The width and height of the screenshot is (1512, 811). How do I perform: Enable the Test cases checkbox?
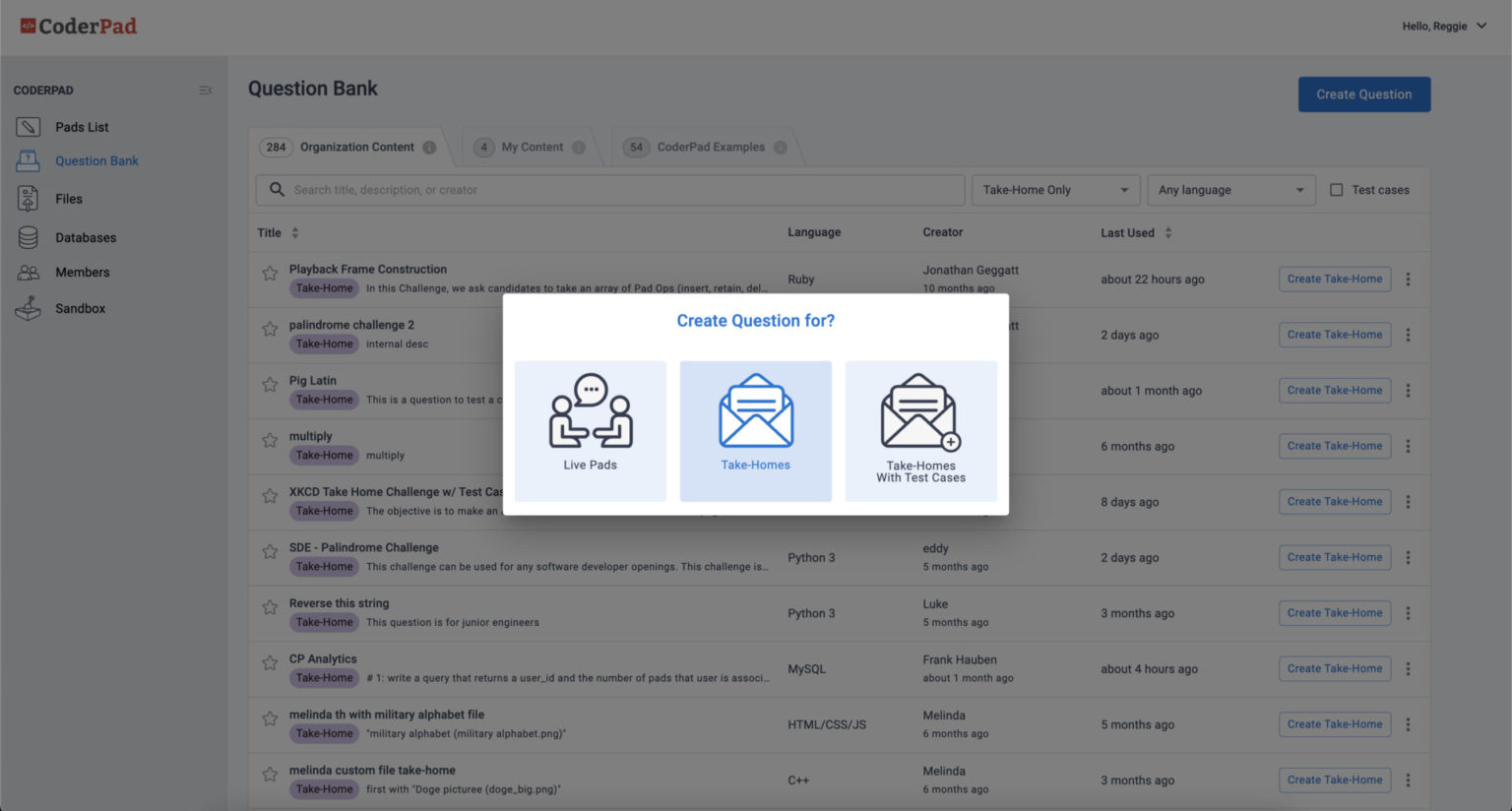click(1336, 190)
